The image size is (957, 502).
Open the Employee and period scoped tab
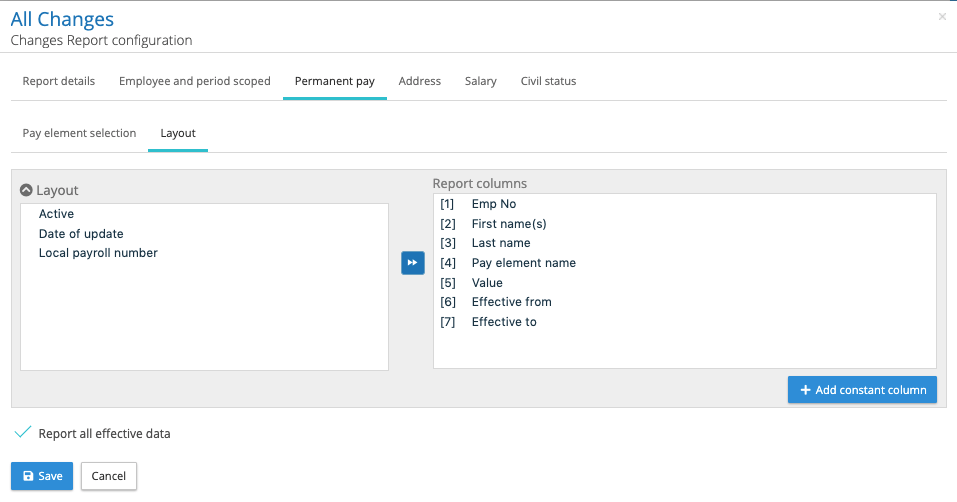194,81
